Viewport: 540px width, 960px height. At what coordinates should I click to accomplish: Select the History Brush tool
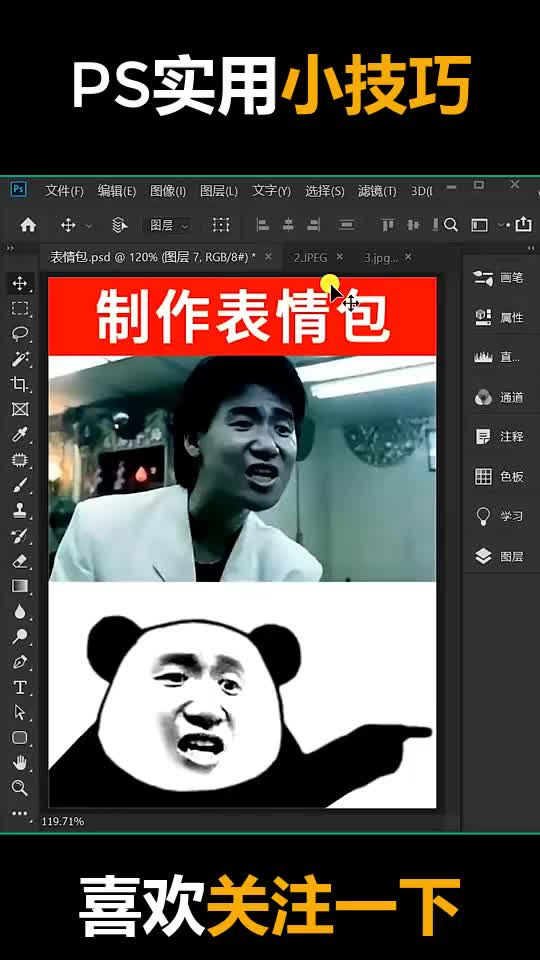[x=20, y=536]
